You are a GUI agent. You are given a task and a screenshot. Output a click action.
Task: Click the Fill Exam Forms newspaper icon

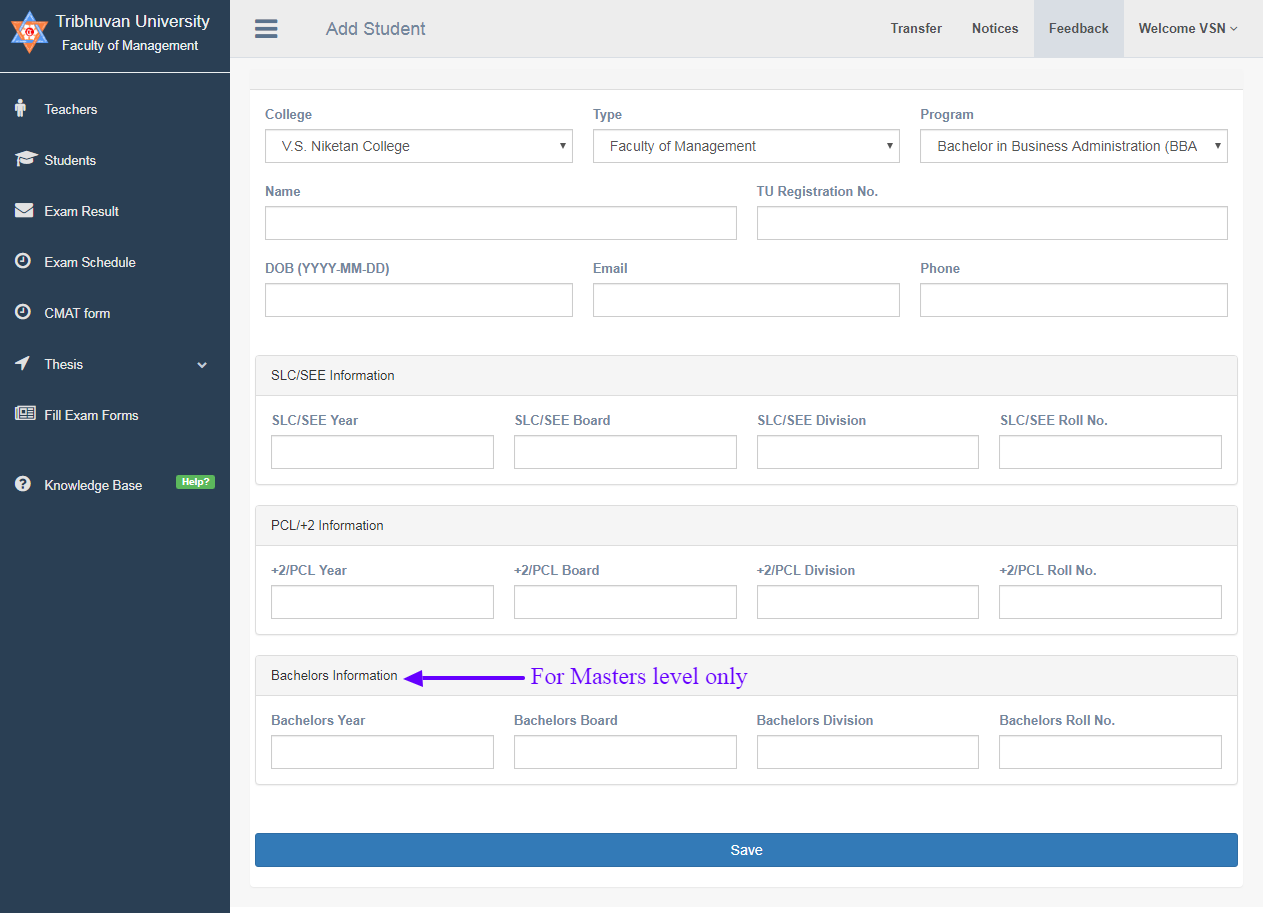(x=25, y=414)
